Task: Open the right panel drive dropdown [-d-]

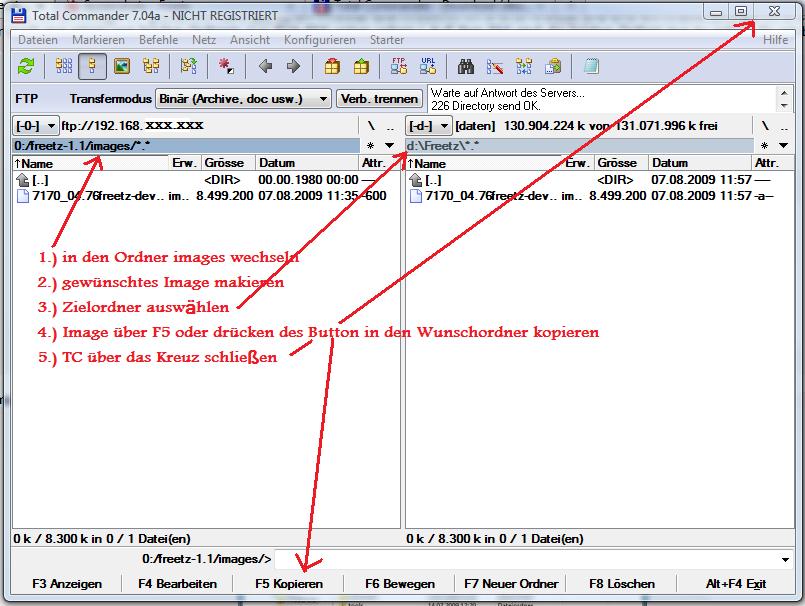Action: (428, 126)
